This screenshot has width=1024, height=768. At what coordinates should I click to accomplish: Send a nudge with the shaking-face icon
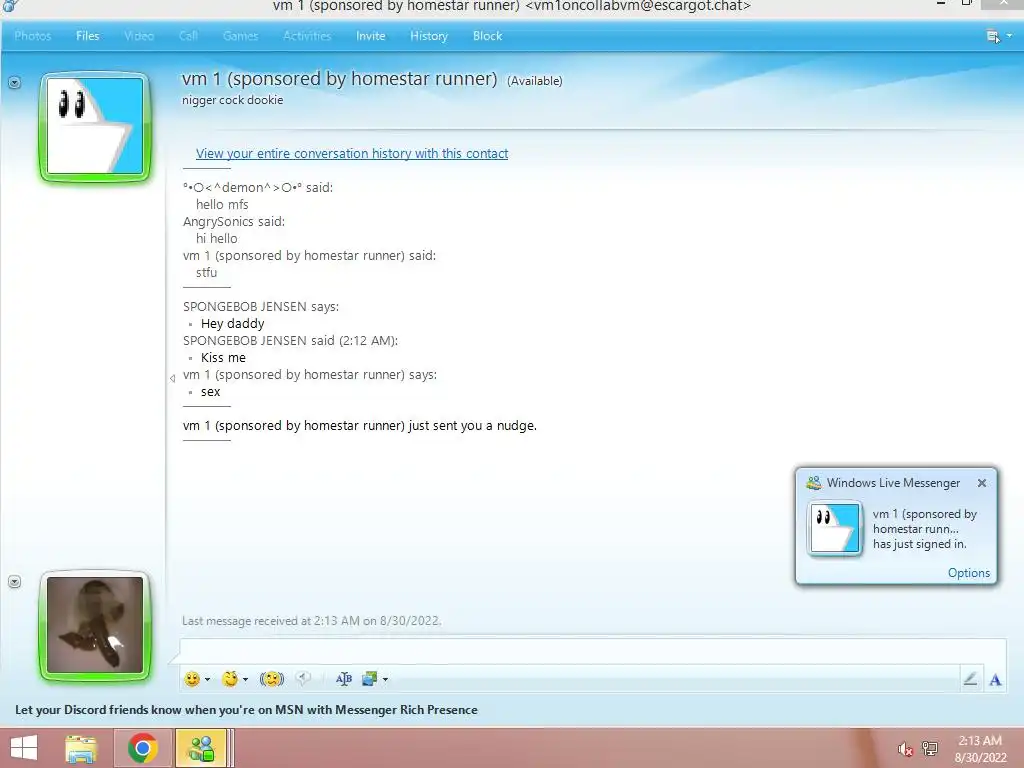(x=272, y=679)
